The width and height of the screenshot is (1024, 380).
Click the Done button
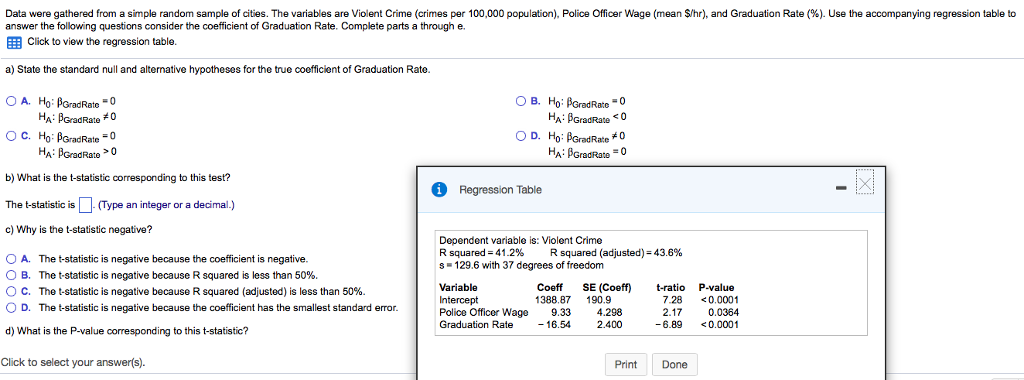pyautogui.click(x=675, y=364)
